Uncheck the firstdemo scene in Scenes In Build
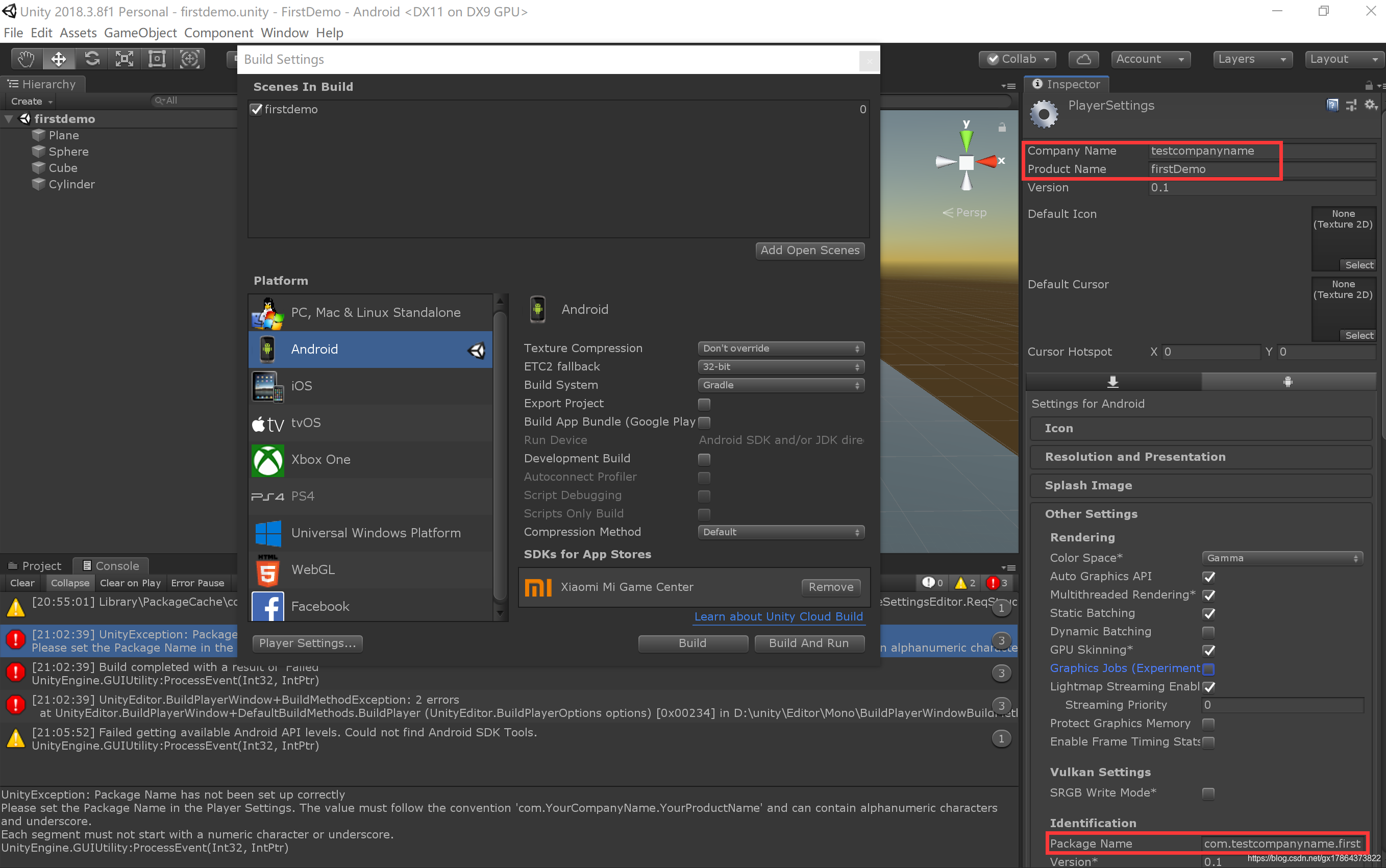The image size is (1386, 868). click(x=257, y=109)
